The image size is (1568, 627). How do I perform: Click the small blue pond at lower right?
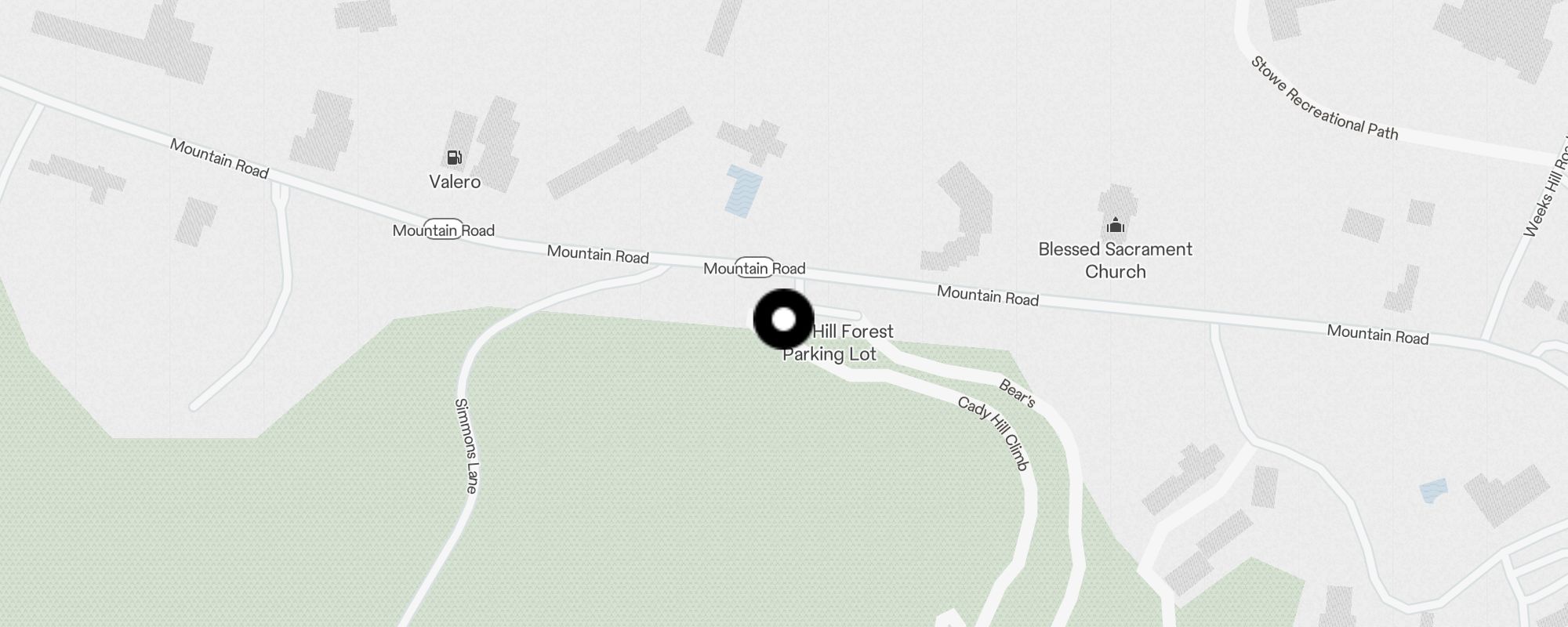tap(1433, 491)
